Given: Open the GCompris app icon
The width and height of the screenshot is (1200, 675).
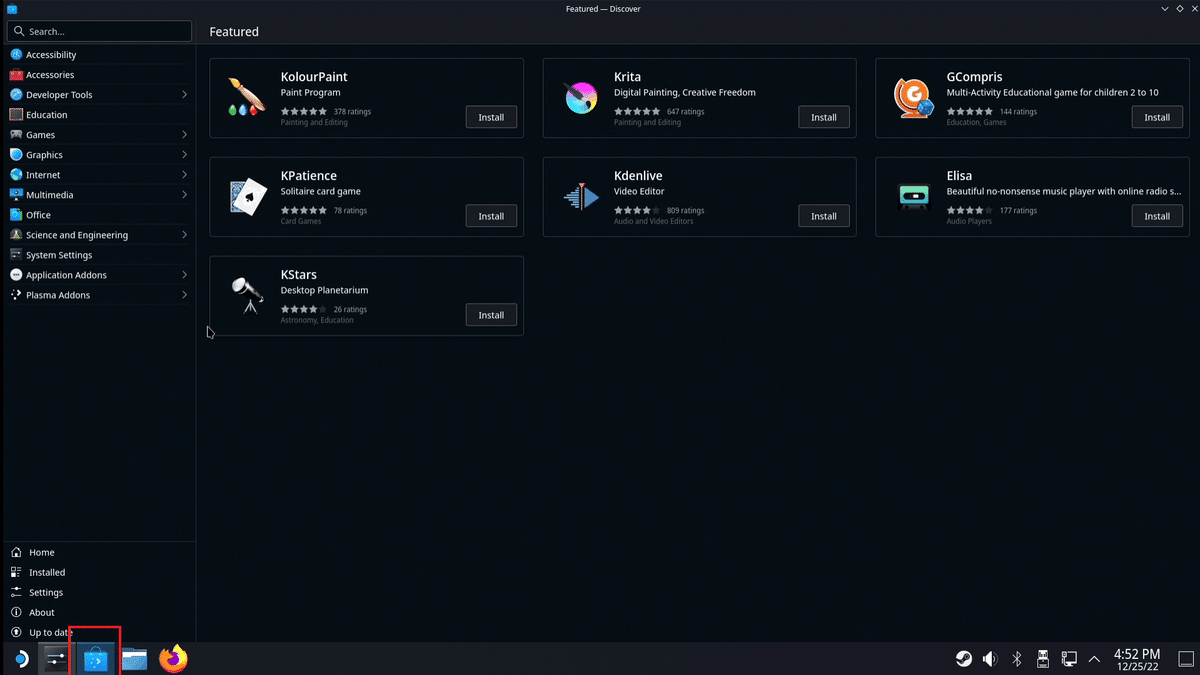Looking at the screenshot, I should tap(913, 97).
